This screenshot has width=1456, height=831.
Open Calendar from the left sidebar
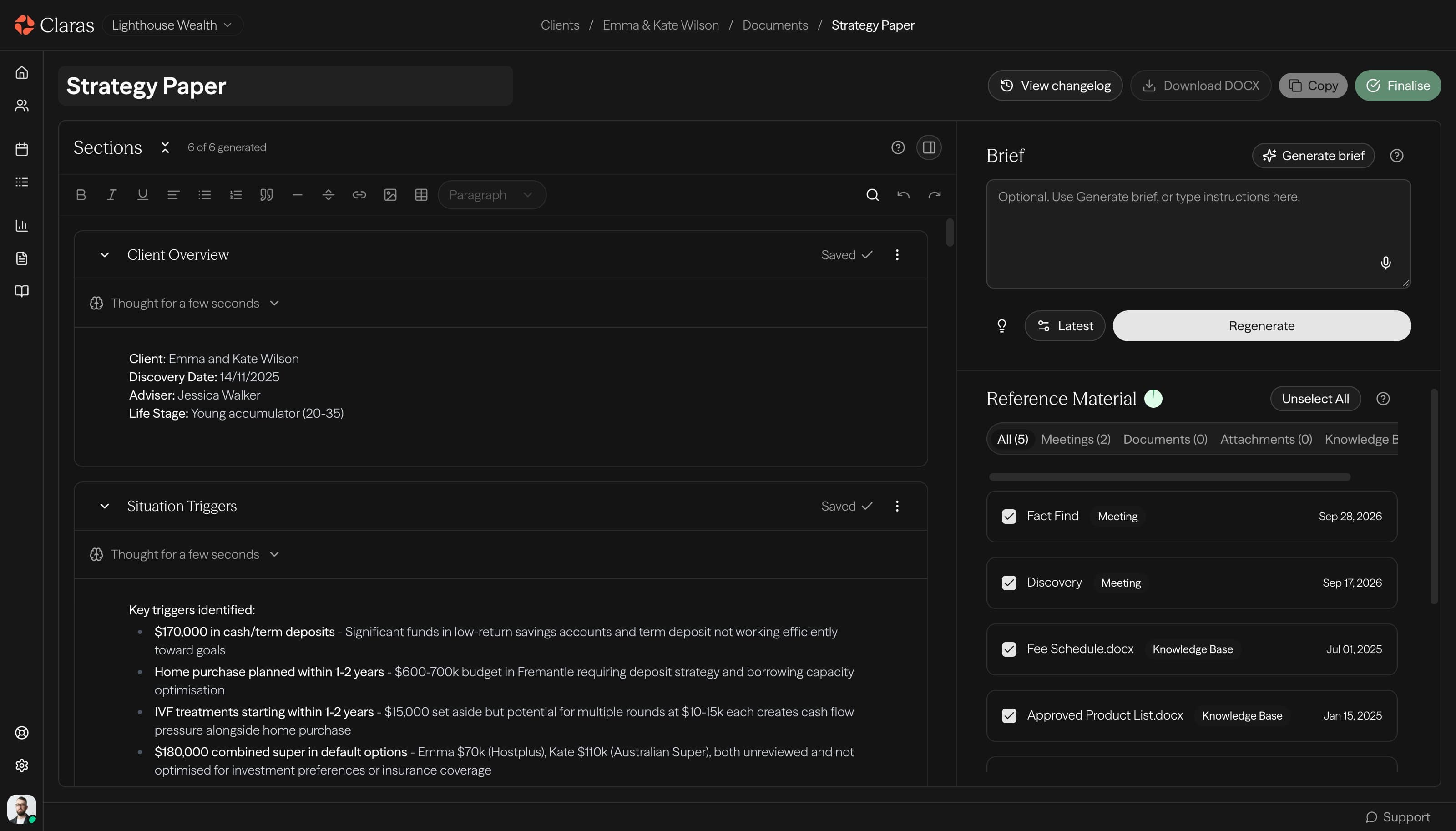pyautogui.click(x=22, y=150)
